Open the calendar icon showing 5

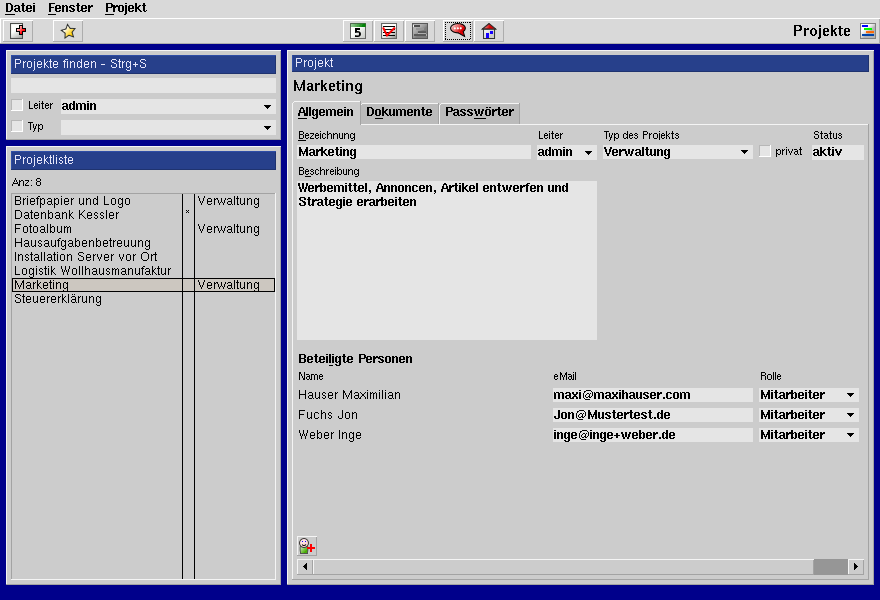(358, 31)
